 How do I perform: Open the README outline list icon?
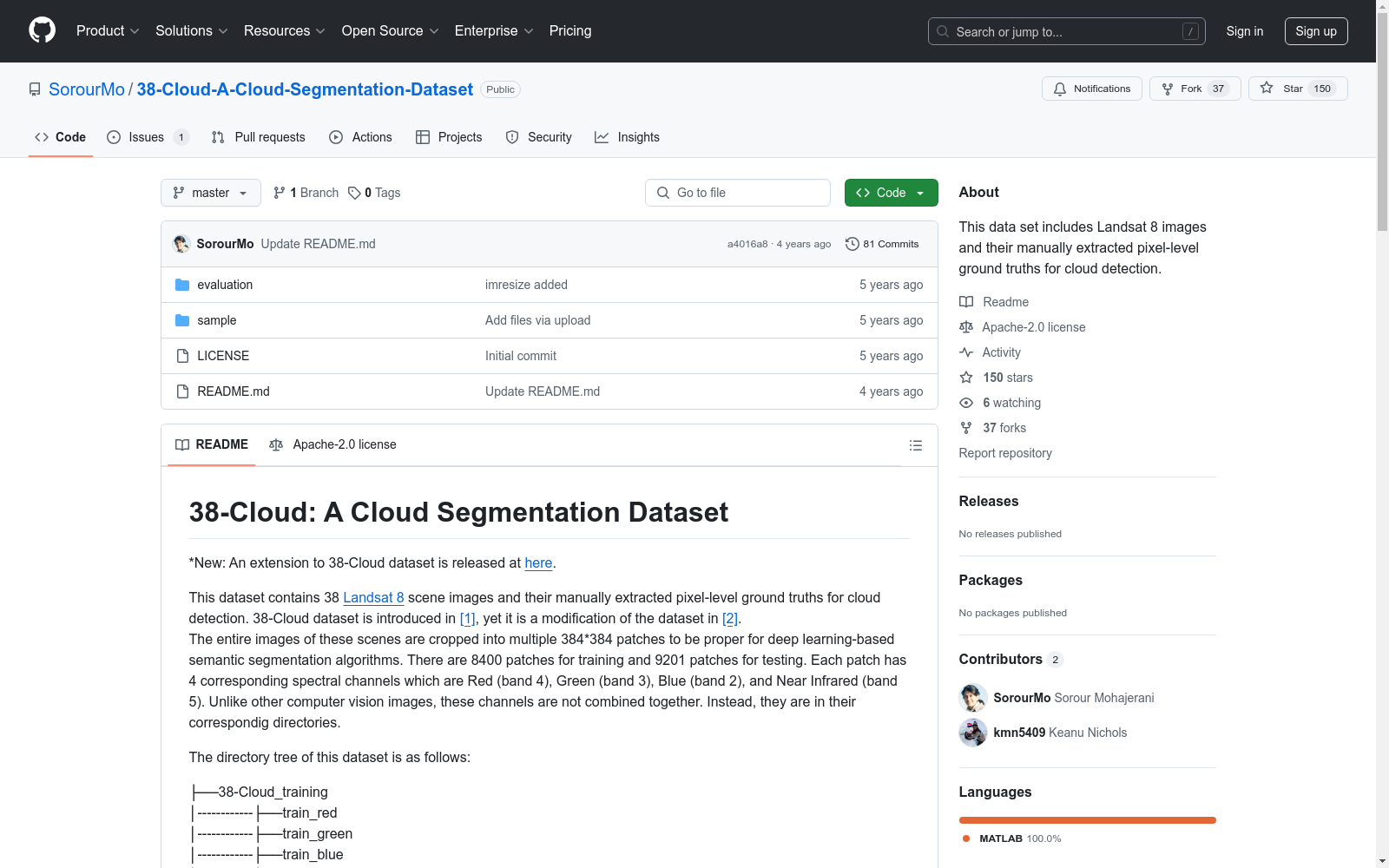coord(915,445)
